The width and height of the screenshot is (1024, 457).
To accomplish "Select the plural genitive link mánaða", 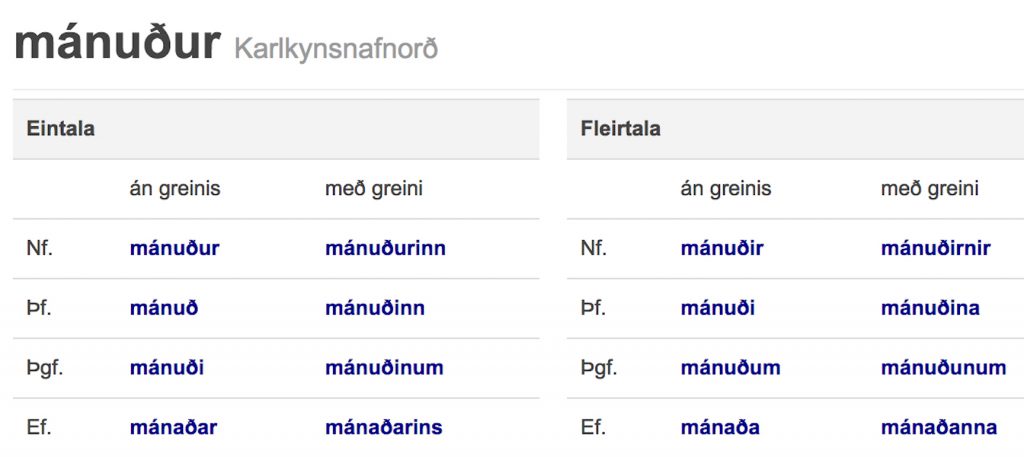I will click(720, 428).
